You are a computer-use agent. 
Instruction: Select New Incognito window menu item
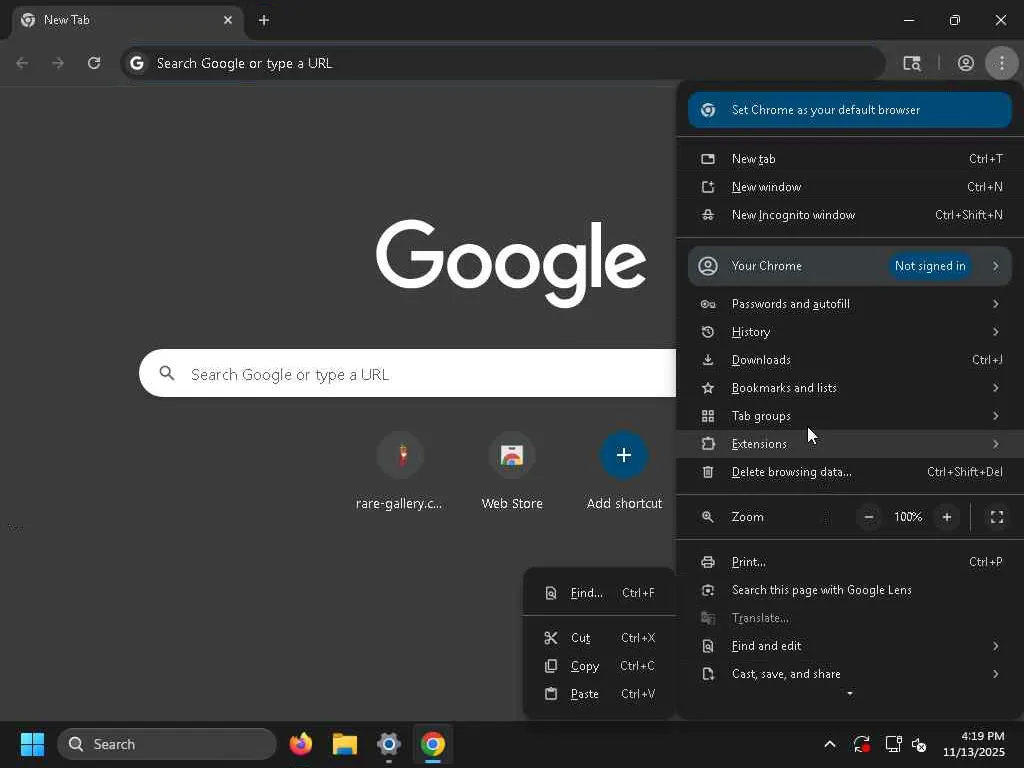pos(850,215)
